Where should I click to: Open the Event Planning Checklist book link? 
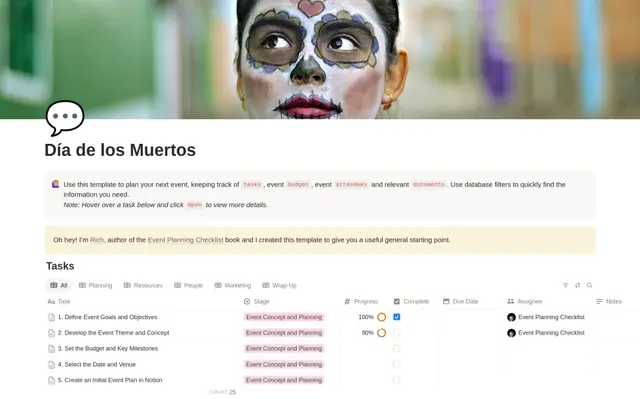[185, 240]
